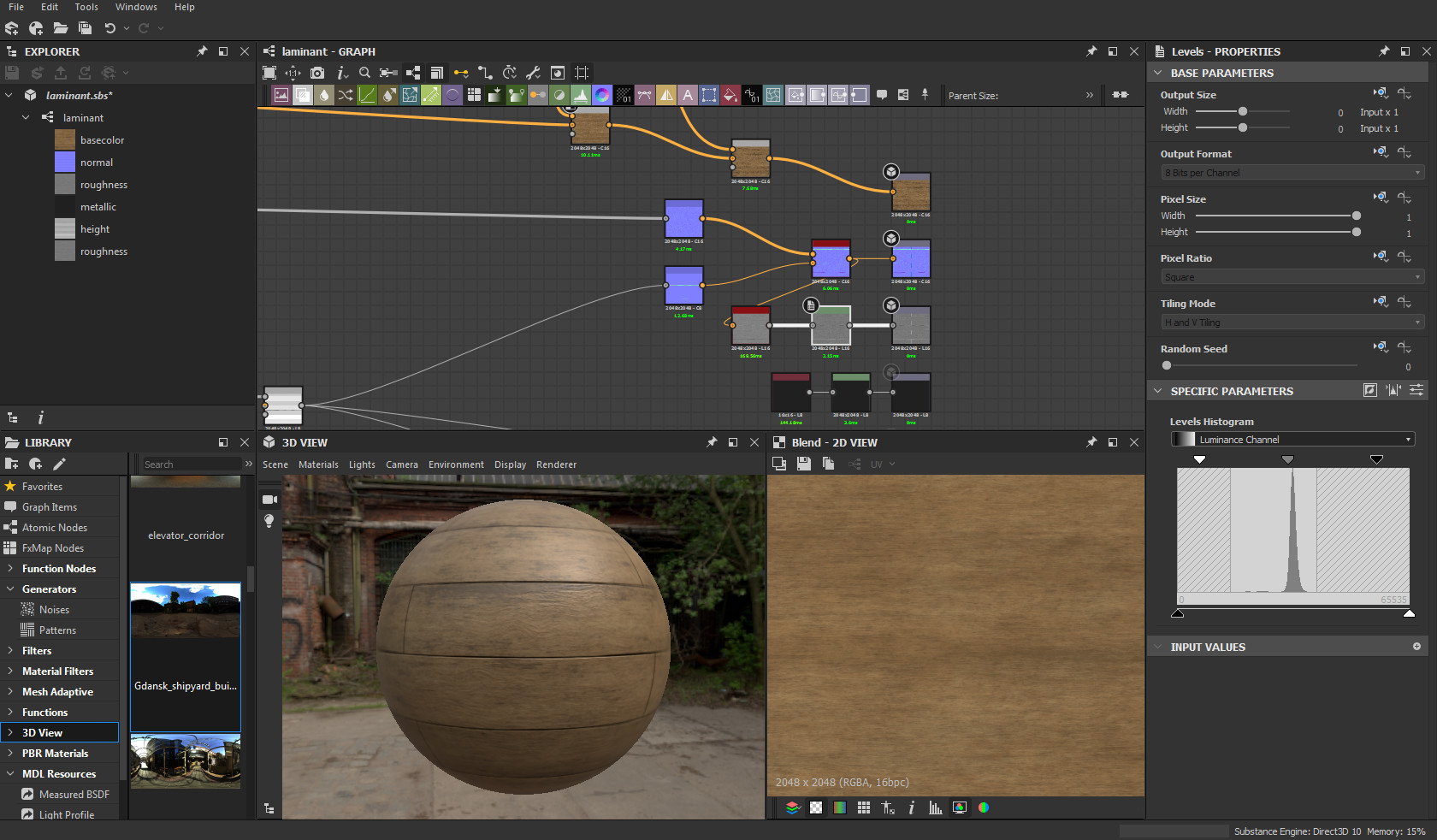Click the camera screenshot icon in graph toolbar

(x=317, y=74)
